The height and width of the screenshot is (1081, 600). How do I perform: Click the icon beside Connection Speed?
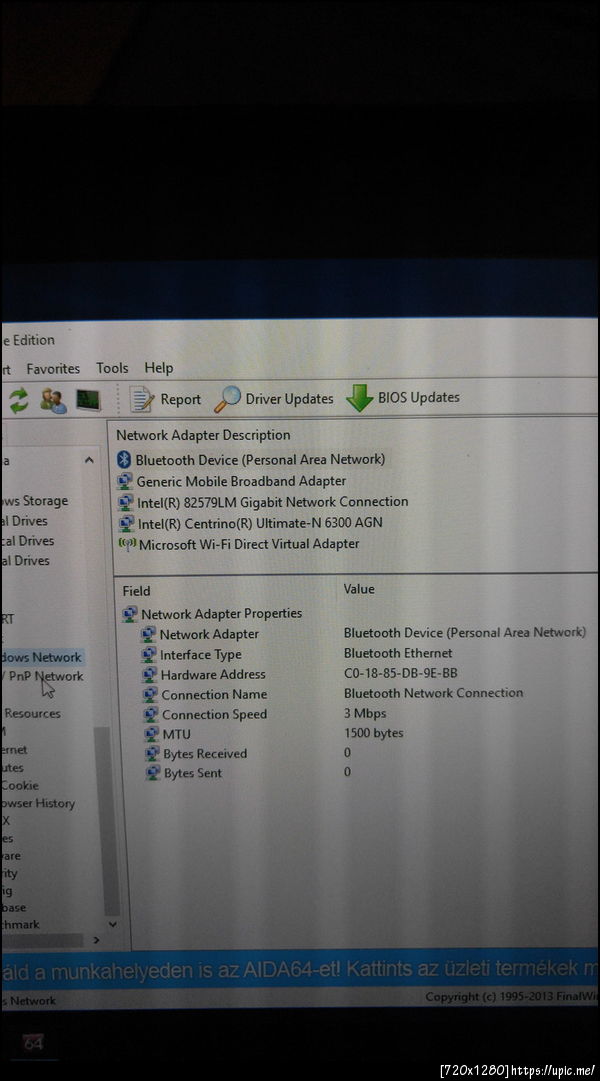[x=151, y=715]
